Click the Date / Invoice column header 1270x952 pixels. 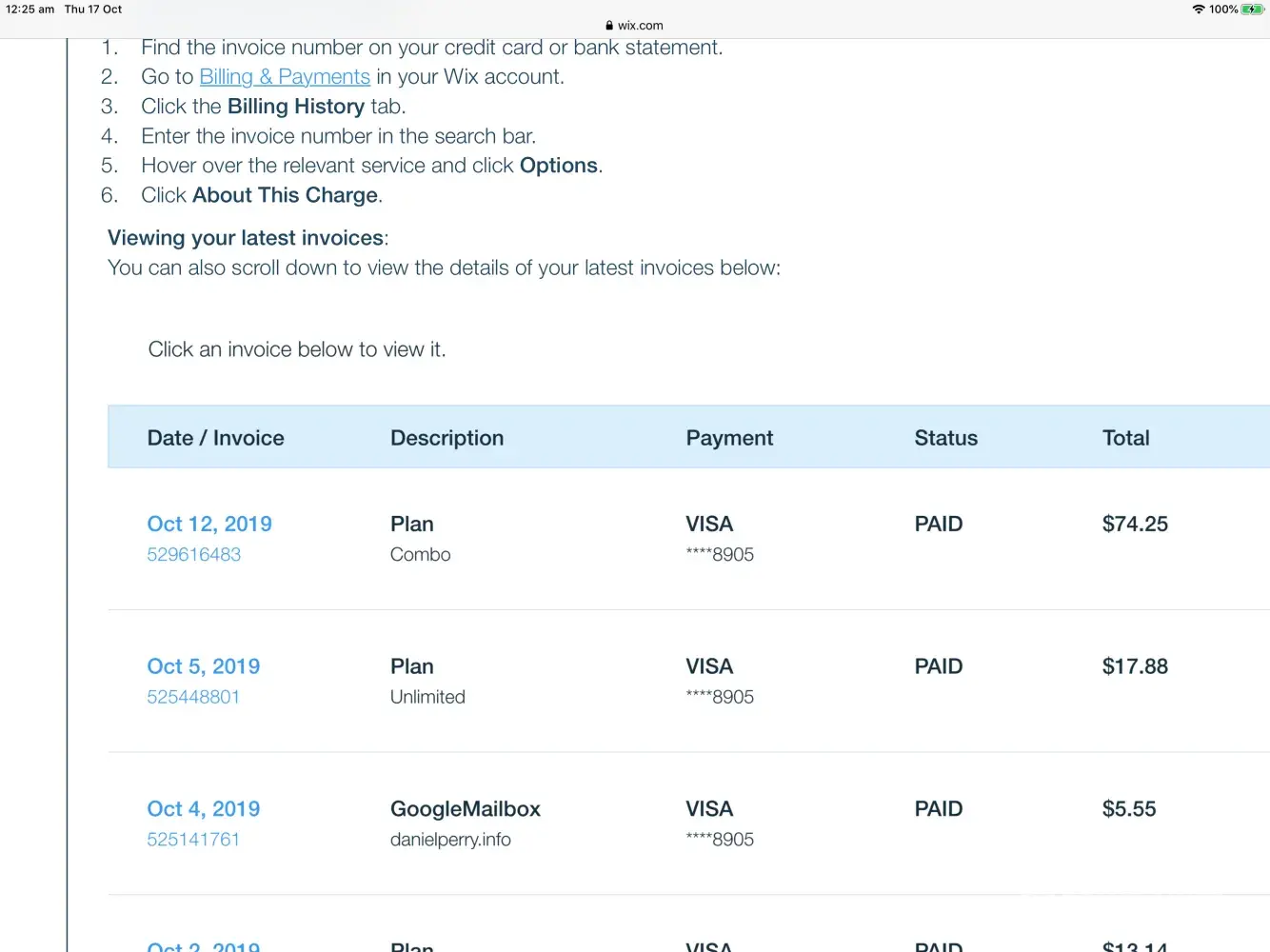point(215,438)
